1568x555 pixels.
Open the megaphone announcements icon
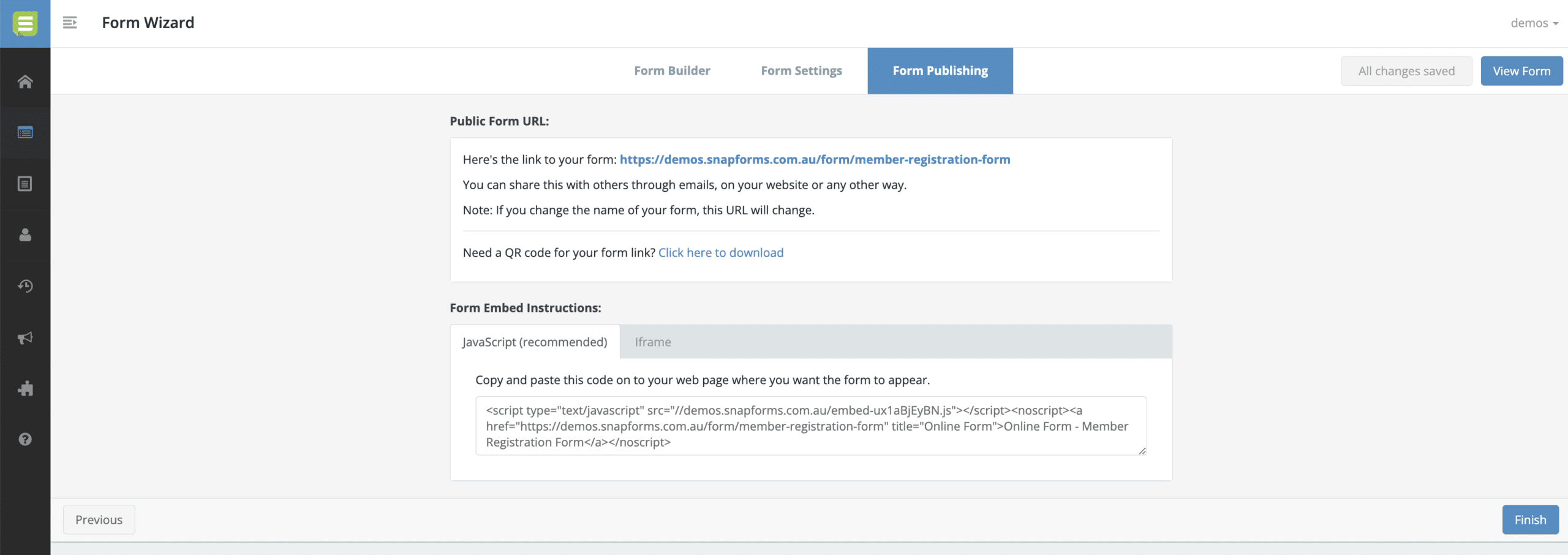click(25, 338)
